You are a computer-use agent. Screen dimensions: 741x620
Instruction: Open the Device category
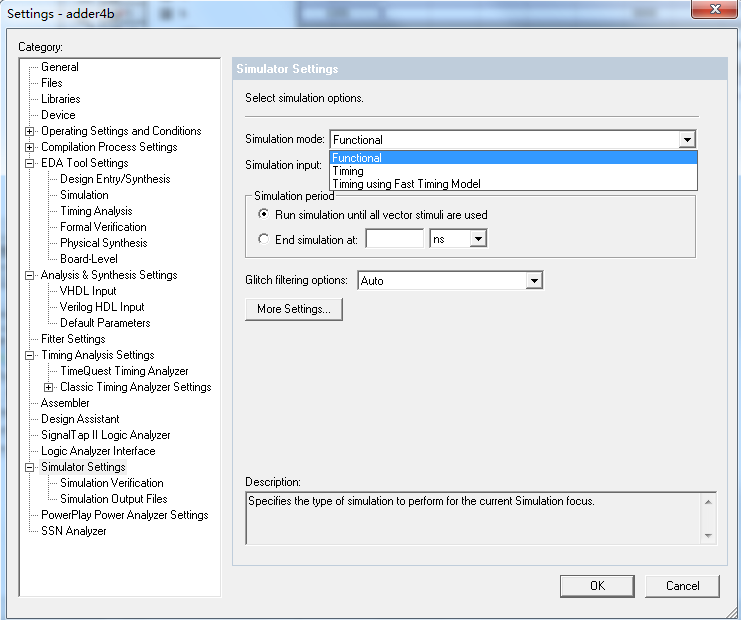click(x=58, y=115)
